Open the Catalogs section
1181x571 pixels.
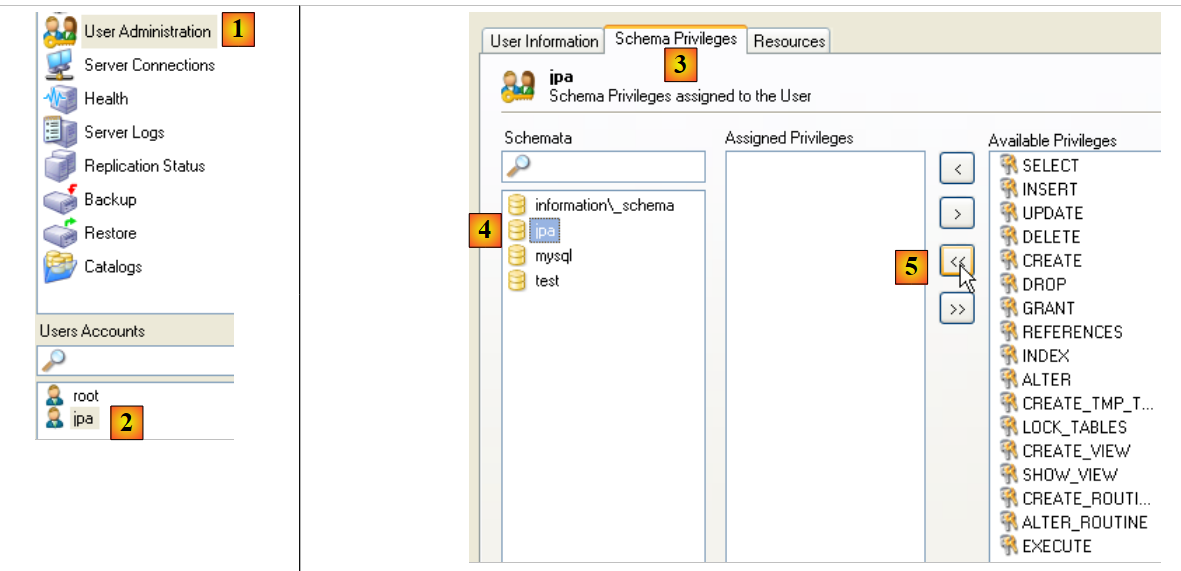(x=112, y=267)
